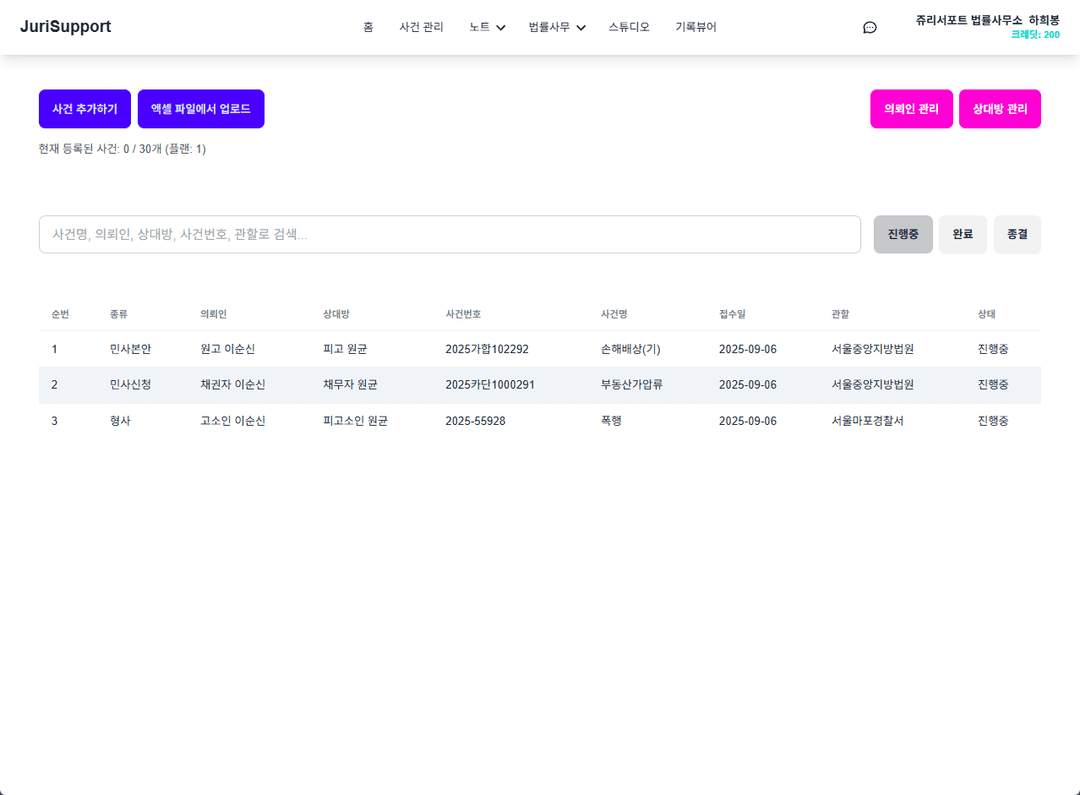Toggle the 완료 status filter
This screenshot has height=795, width=1080.
[962, 235]
